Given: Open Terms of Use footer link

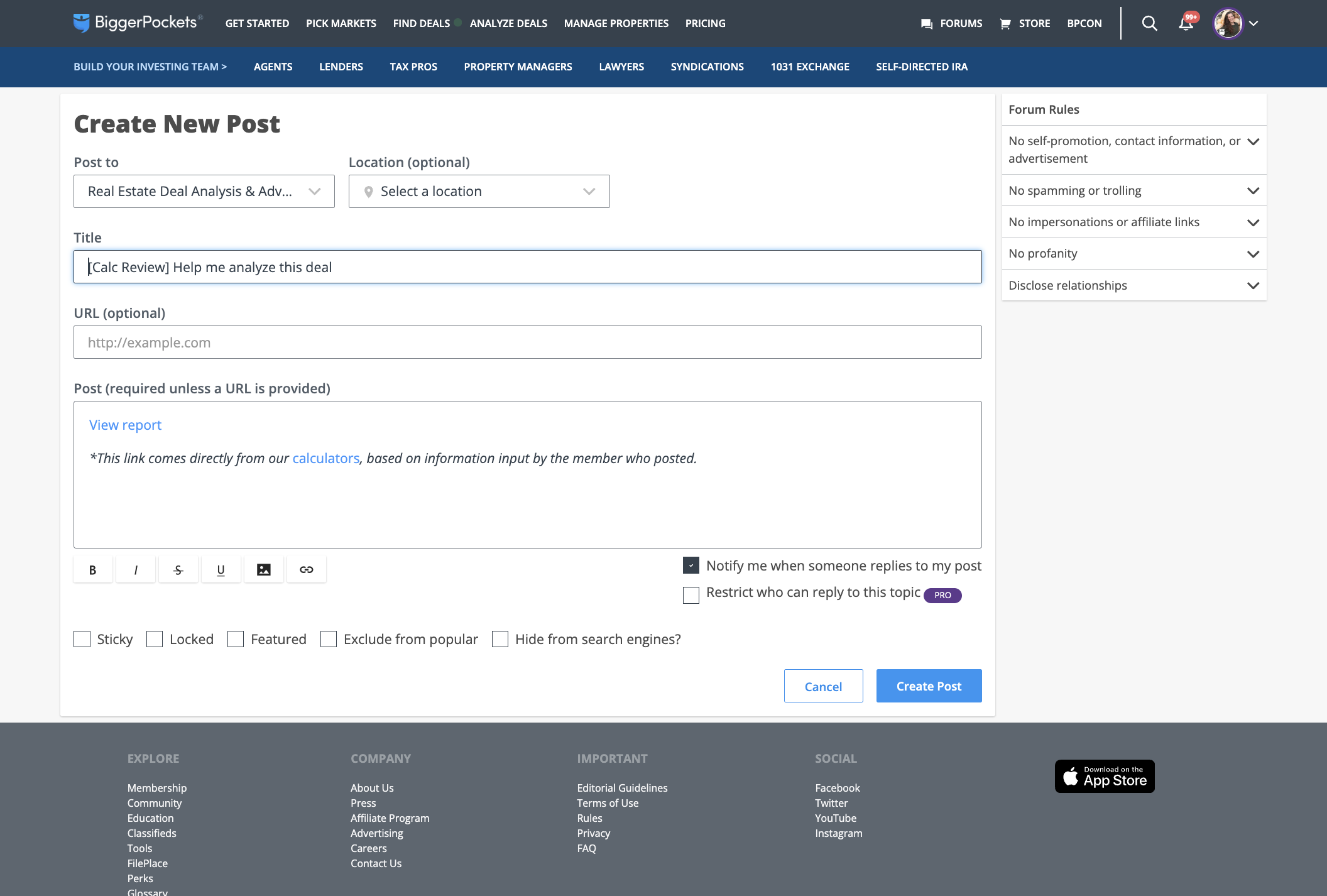Looking at the screenshot, I should tap(608, 803).
